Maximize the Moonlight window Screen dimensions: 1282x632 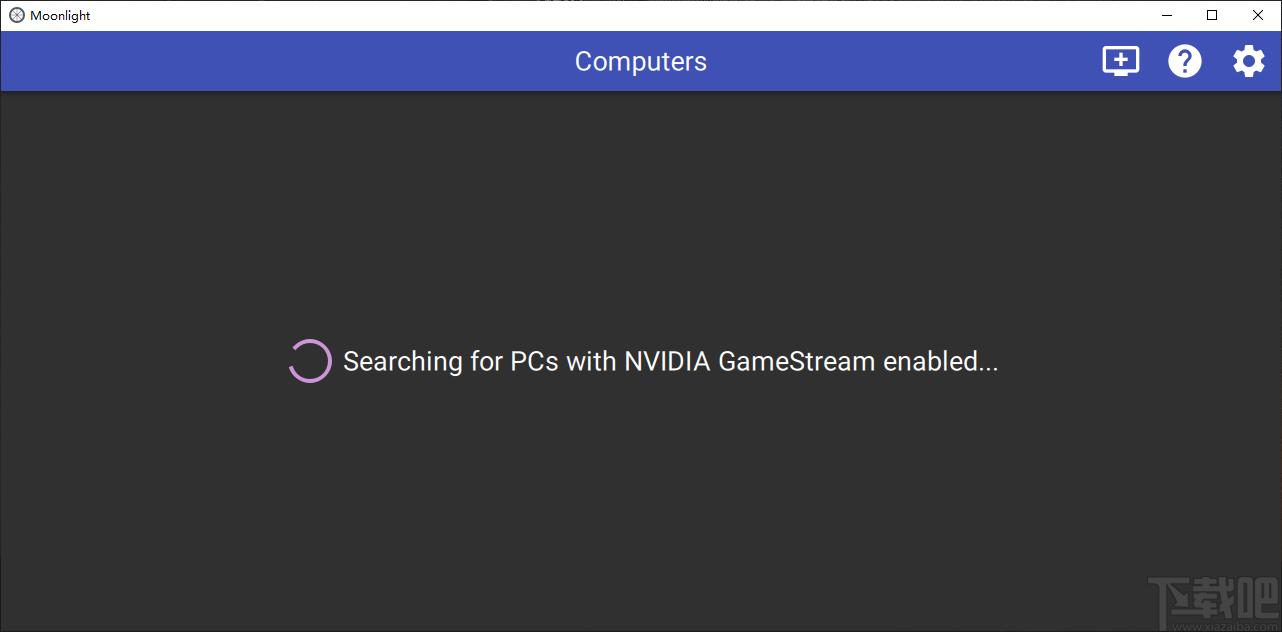tap(1212, 15)
